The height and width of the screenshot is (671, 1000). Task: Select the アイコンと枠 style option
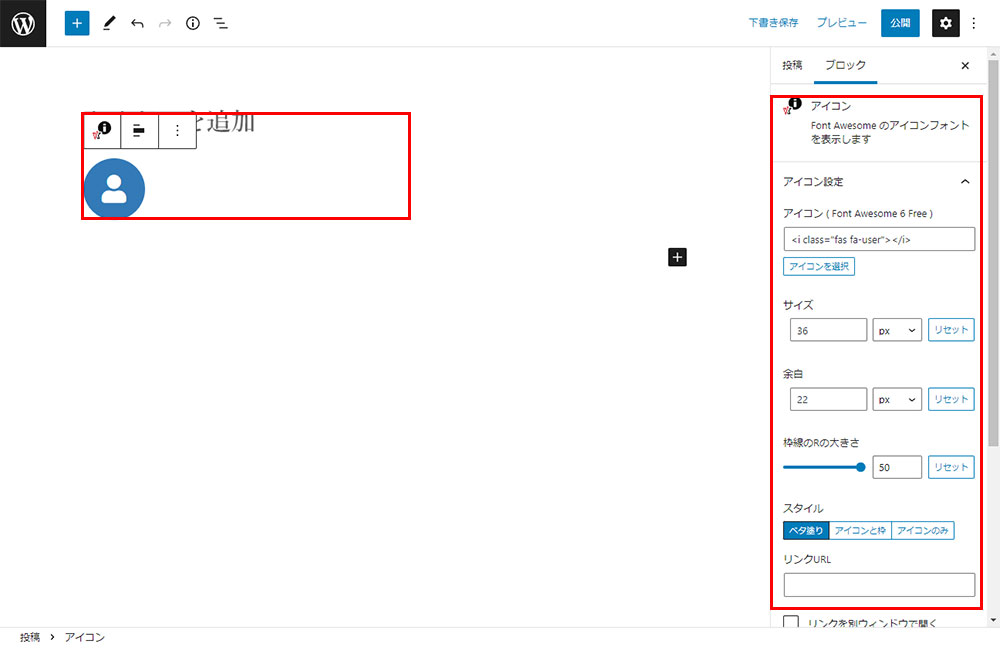pos(860,531)
